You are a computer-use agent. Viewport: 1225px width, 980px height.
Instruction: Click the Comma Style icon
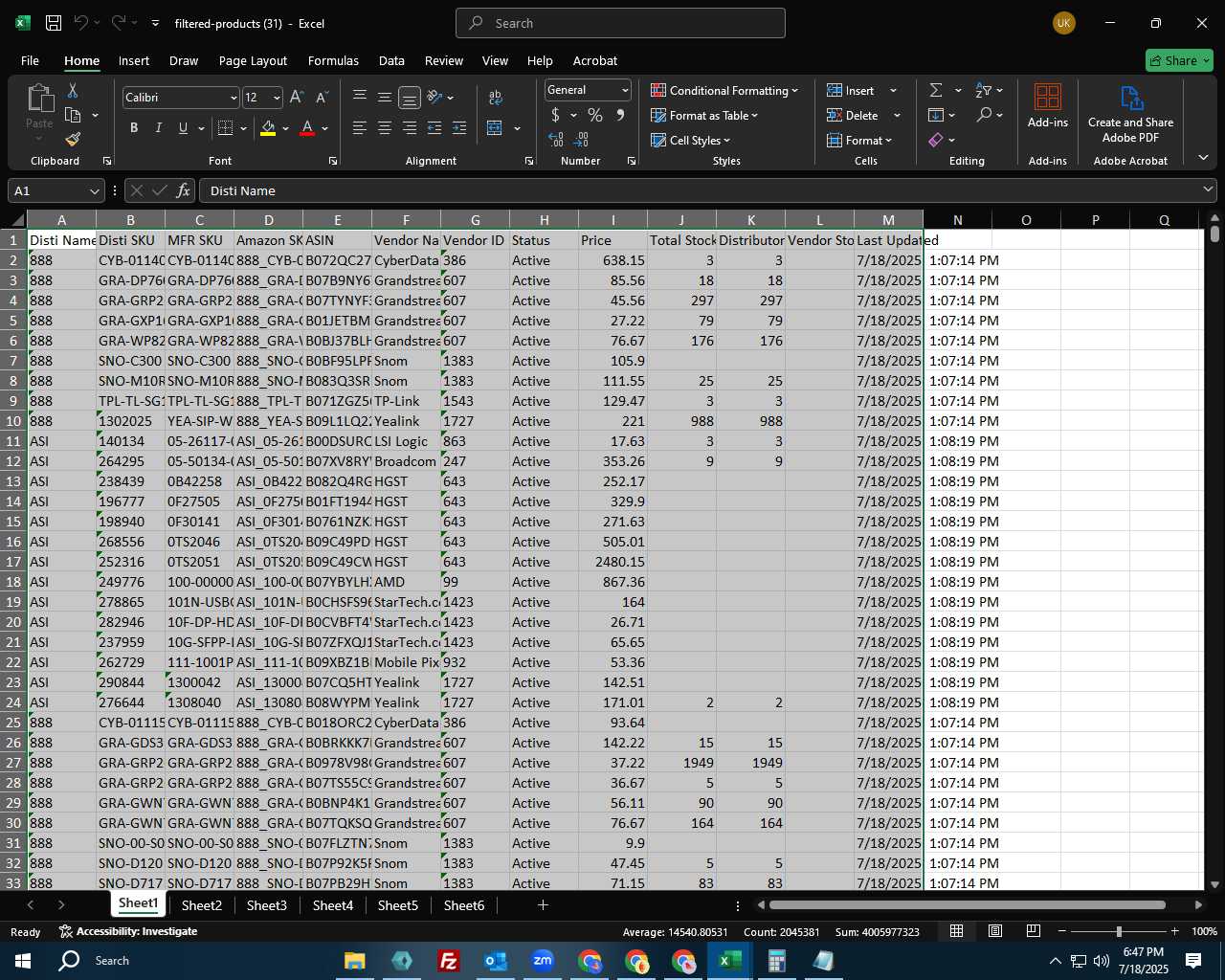[620, 115]
